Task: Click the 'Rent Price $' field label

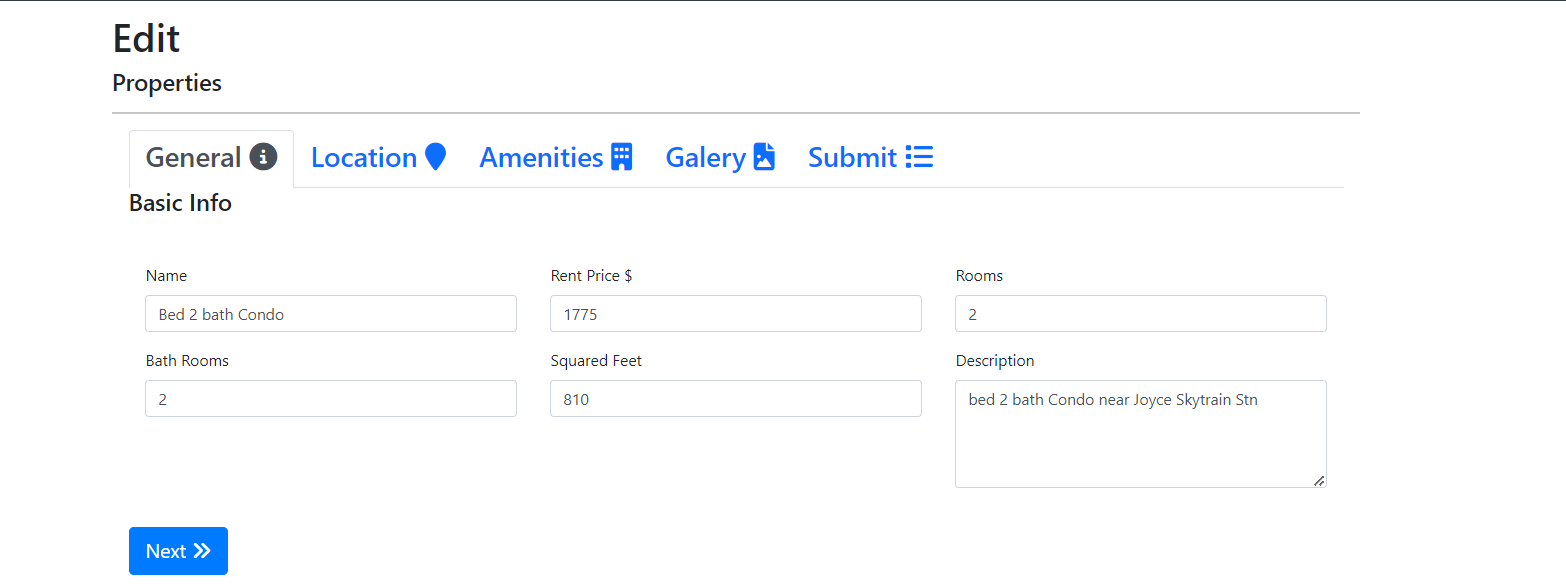Action: point(591,276)
